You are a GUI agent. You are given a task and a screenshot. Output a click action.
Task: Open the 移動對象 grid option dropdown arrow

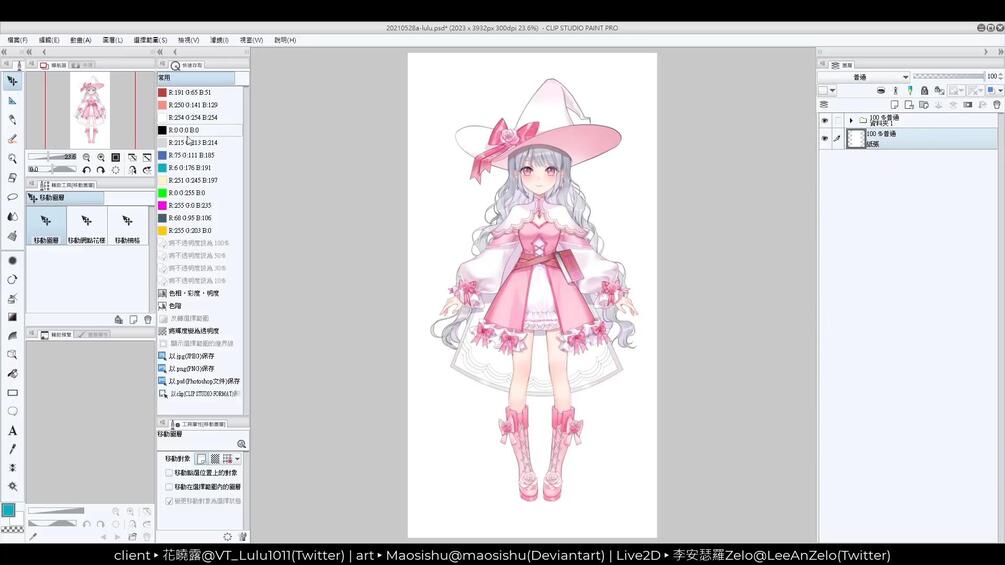pos(237,459)
